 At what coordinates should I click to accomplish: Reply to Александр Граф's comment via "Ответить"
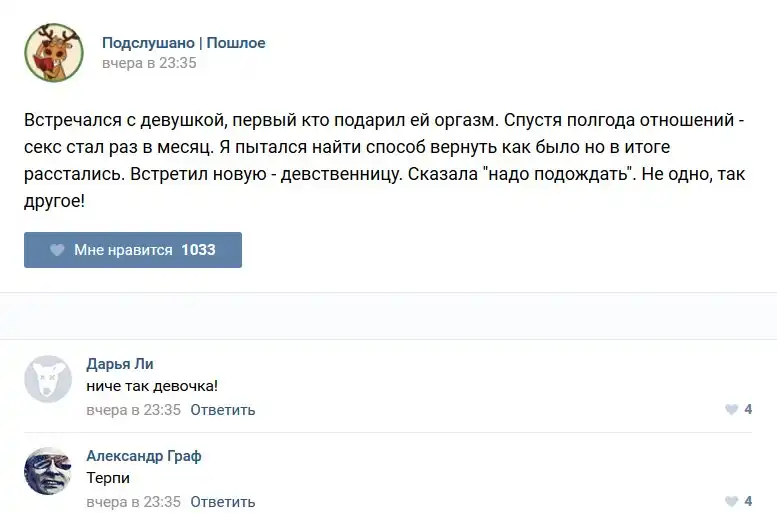(222, 502)
